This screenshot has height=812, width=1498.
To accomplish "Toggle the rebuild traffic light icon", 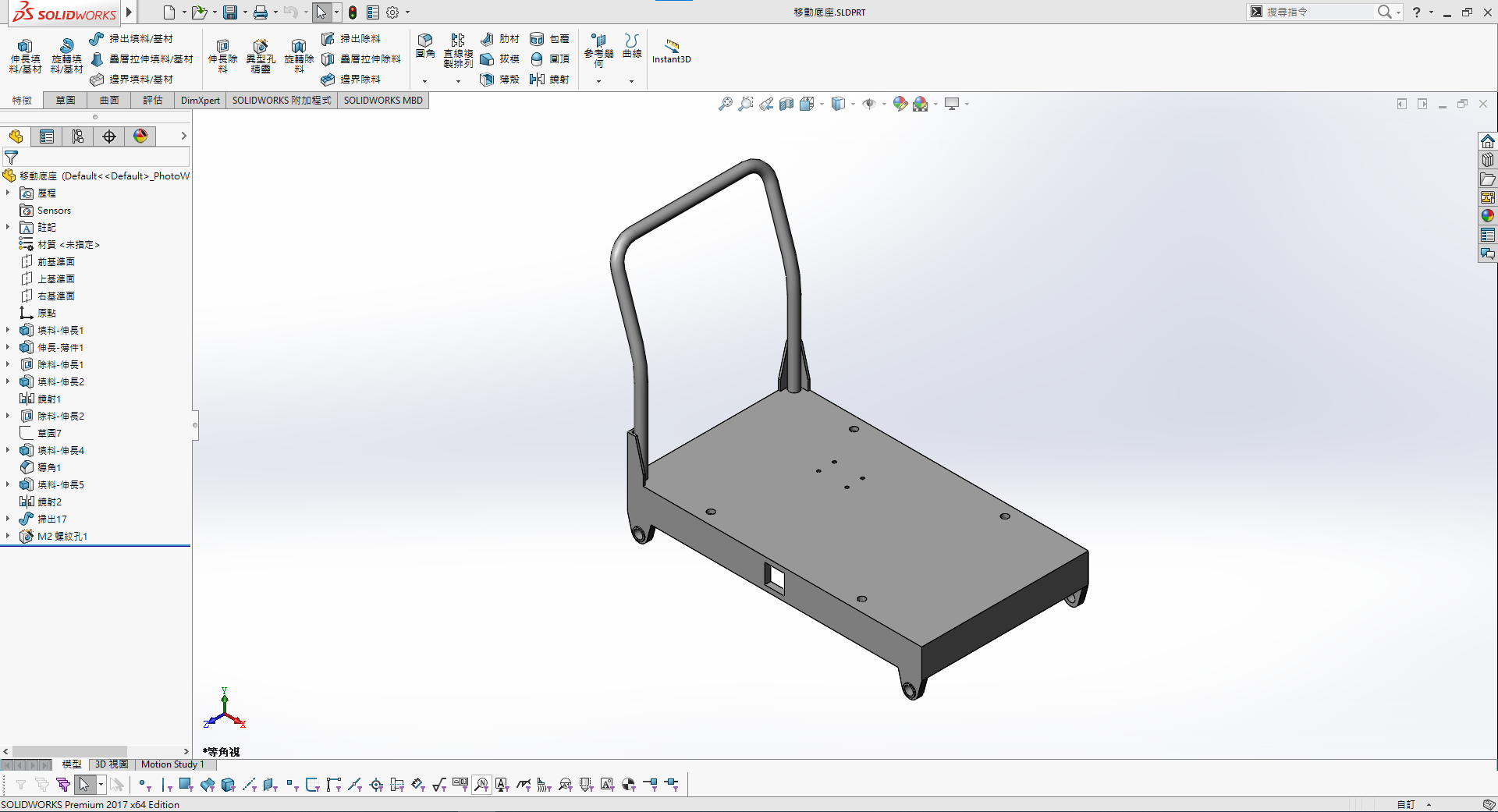I will [x=353, y=12].
